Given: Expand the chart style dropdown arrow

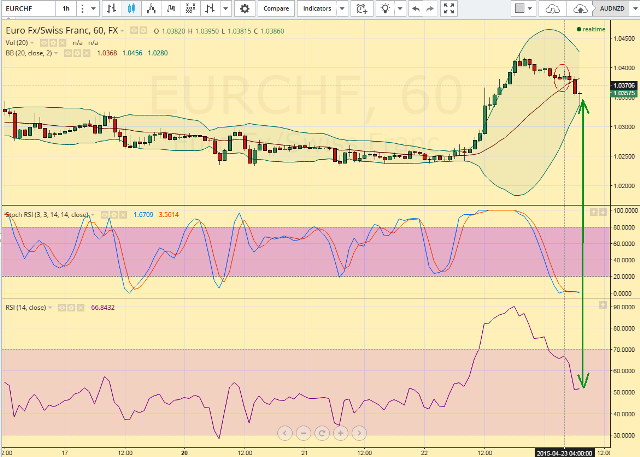Looking at the screenshot, I should pos(226,8).
